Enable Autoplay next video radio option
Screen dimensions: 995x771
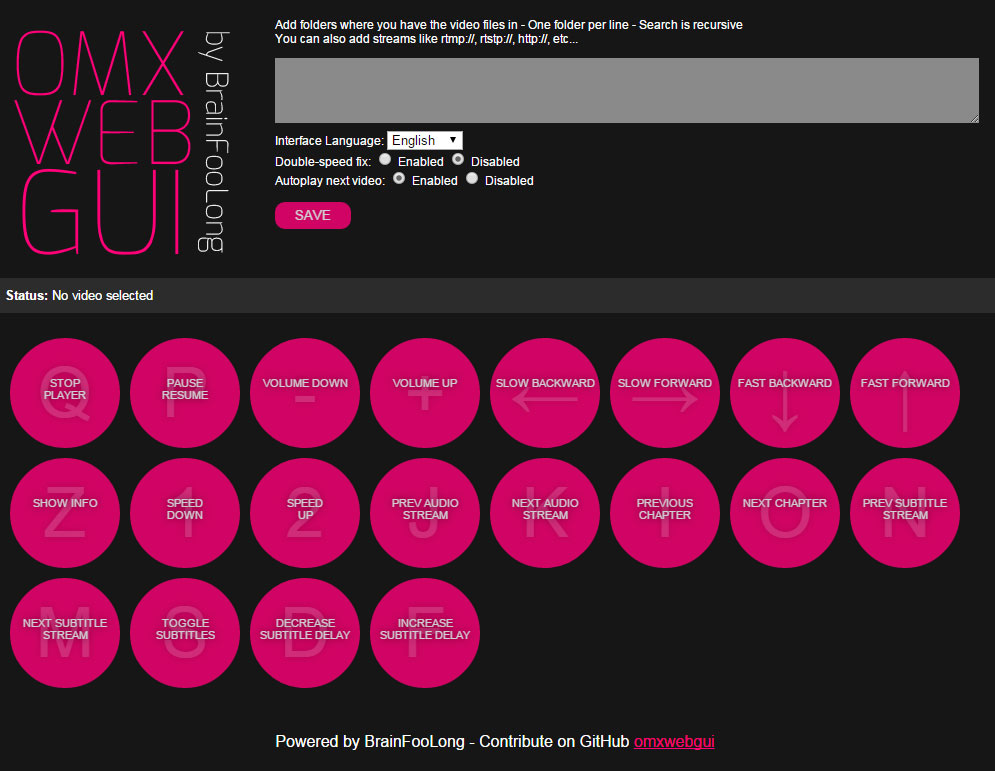pos(399,178)
